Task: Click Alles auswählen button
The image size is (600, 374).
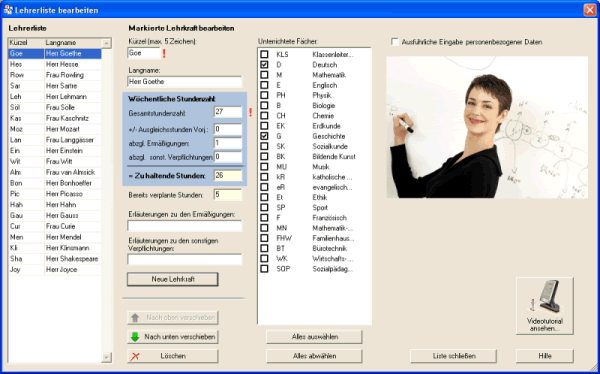Action: [x=314, y=337]
